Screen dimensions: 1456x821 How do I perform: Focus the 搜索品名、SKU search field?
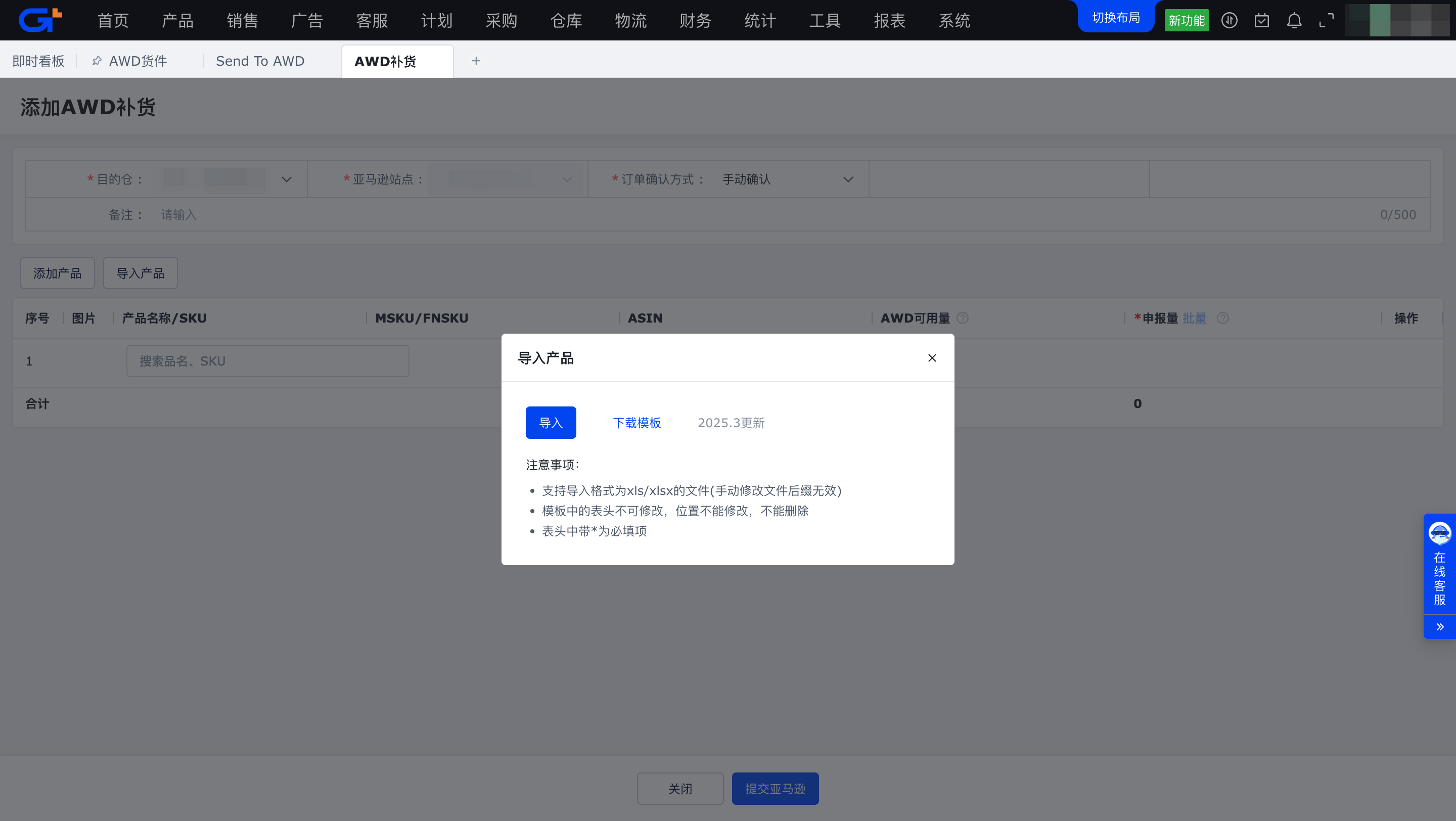(267, 361)
